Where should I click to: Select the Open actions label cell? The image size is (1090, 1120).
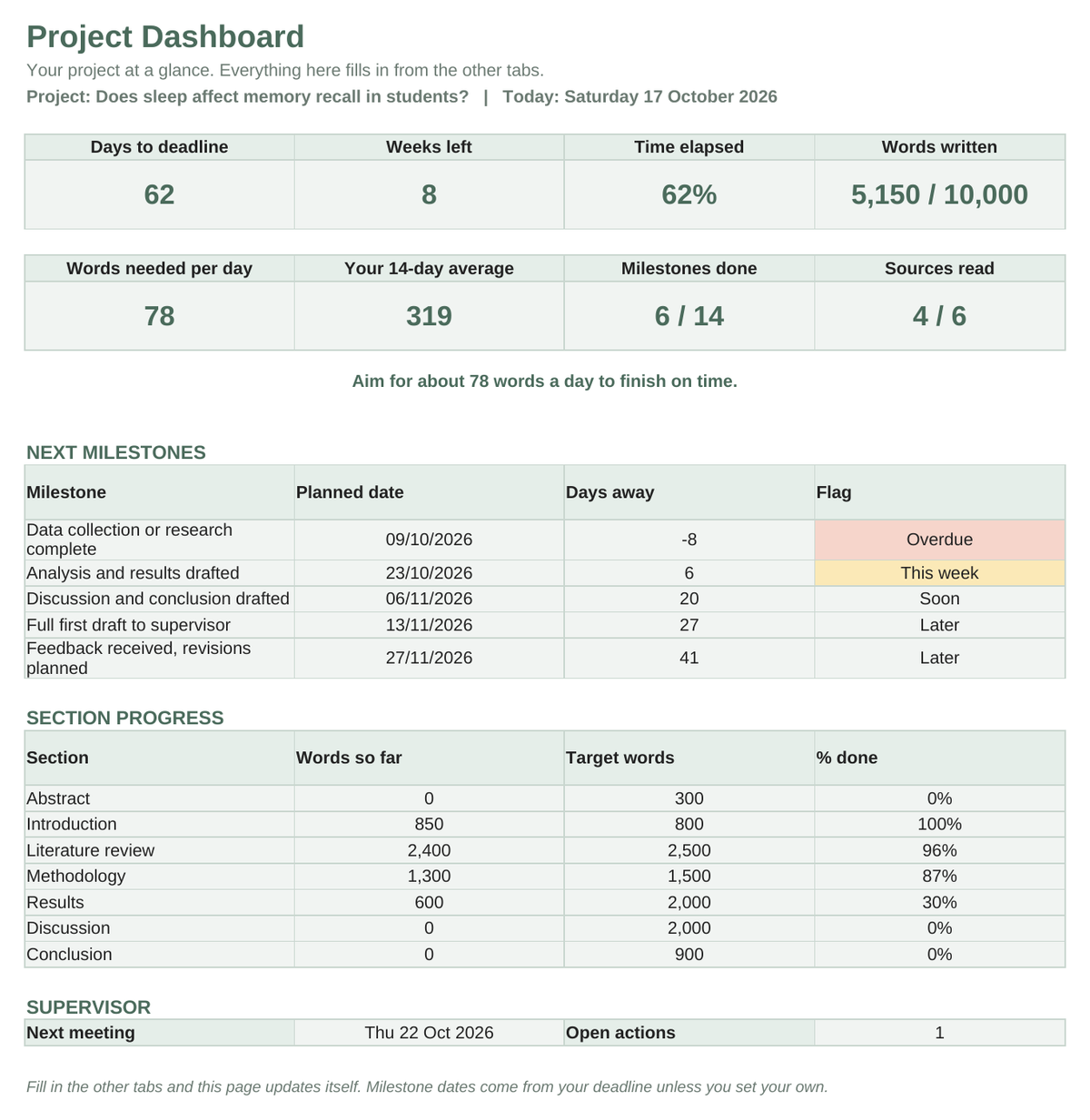(689, 1033)
